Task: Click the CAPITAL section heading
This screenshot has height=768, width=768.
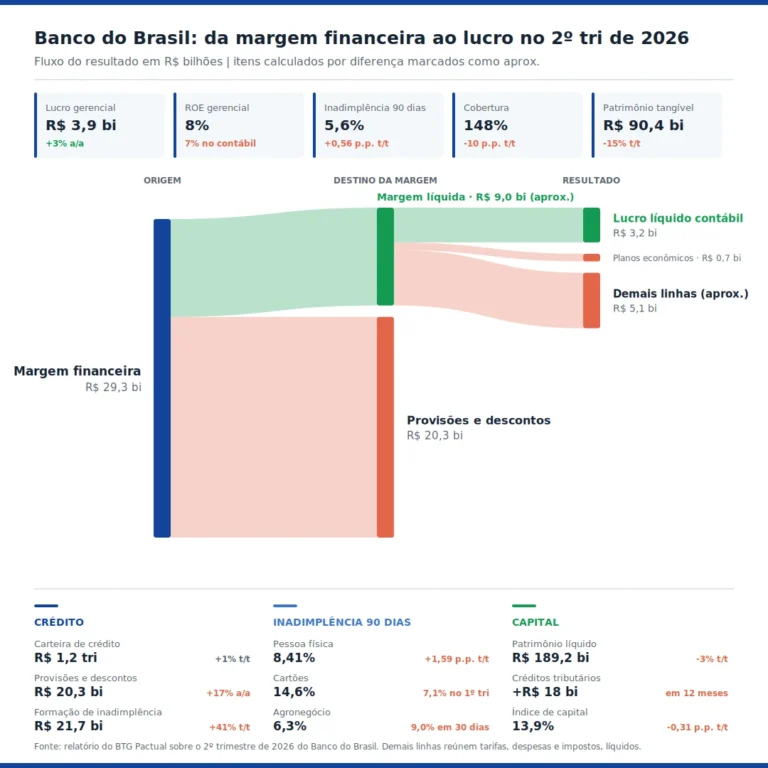Action: point(535,622)
